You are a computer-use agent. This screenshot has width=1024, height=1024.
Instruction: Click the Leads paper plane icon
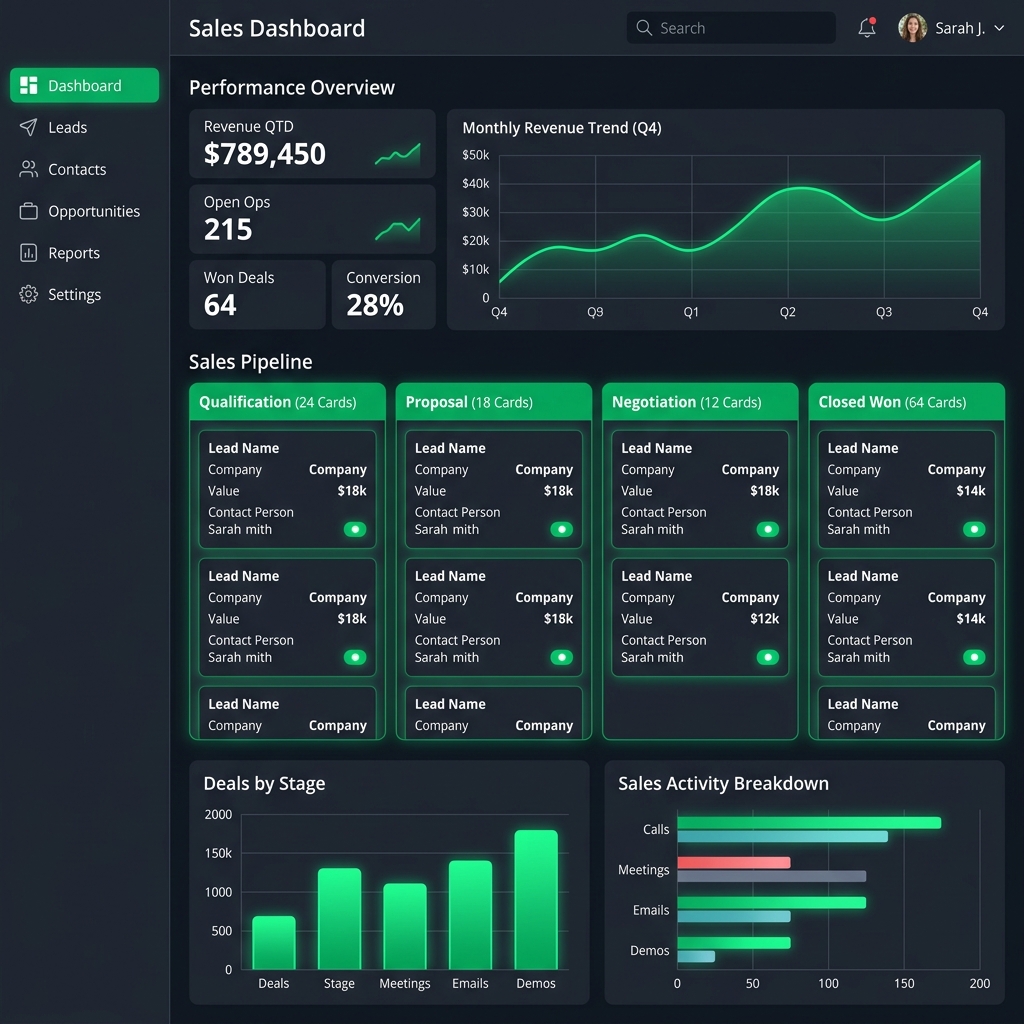click(x=28, y=127)
